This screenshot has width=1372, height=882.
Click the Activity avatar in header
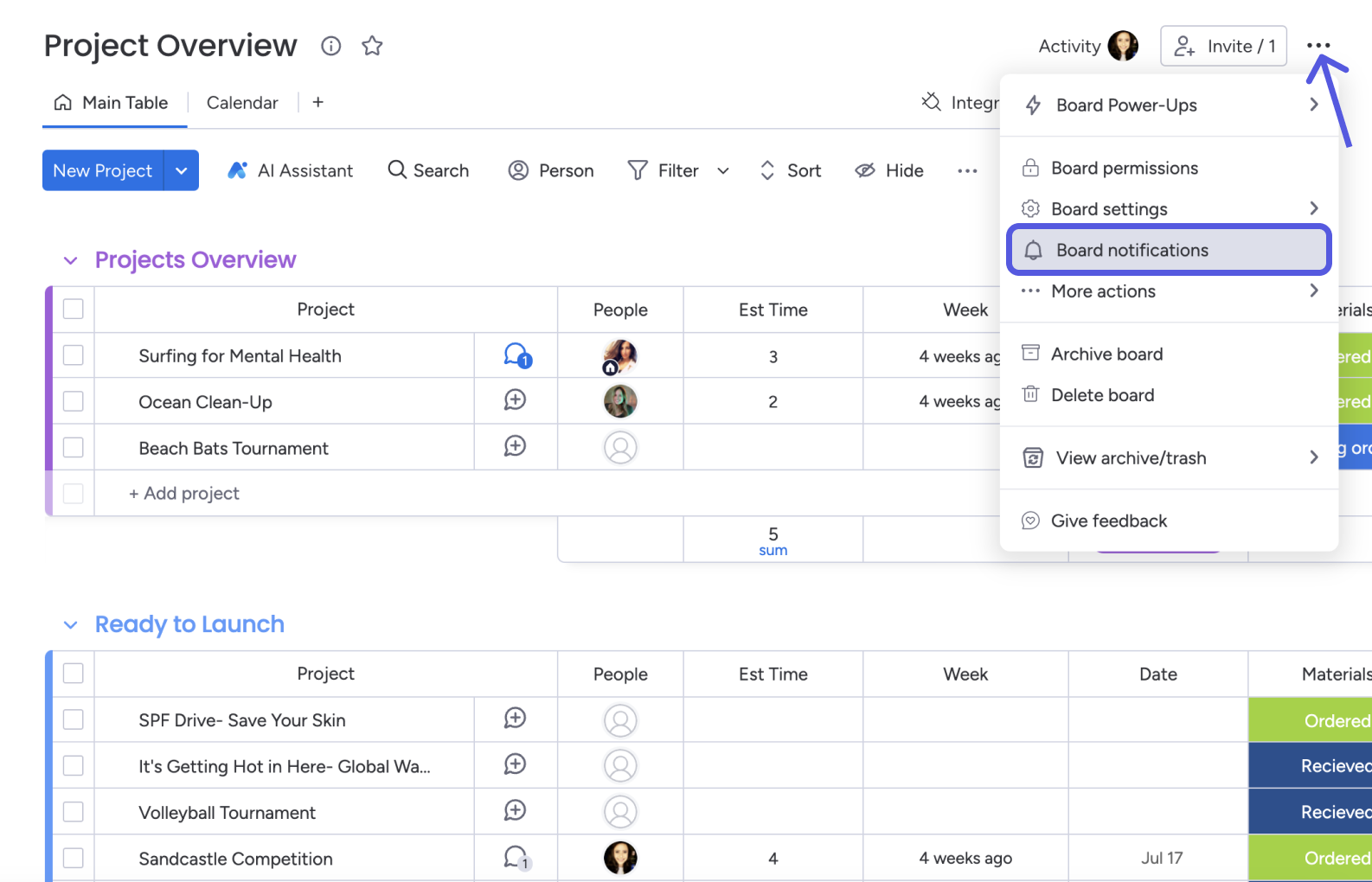[x=1123, y=46]
